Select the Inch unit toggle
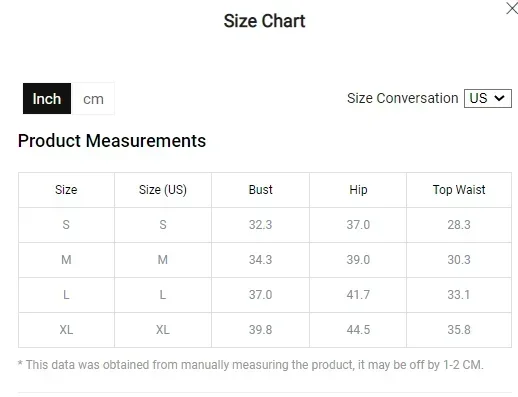Viewport: 518px width, 397px height. pyautogui.click(x=47, y=99)
